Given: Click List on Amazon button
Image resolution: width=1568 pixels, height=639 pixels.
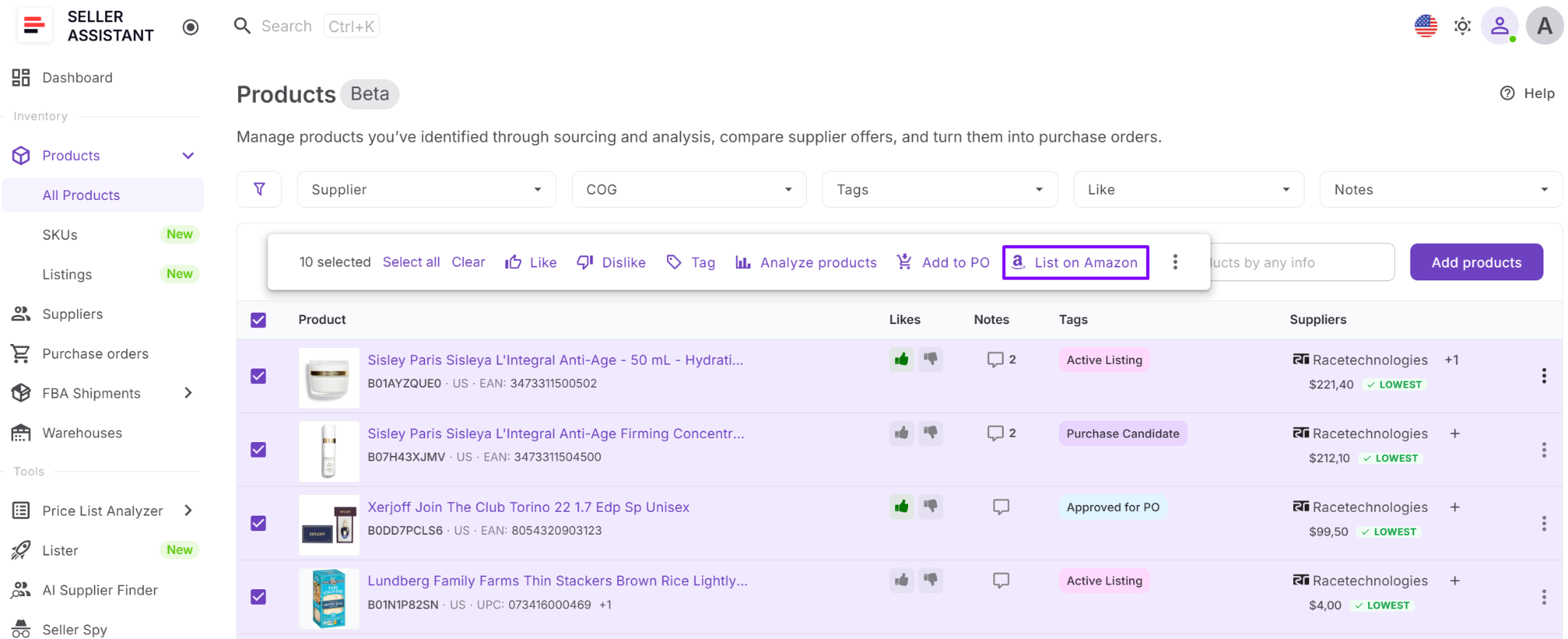Looking at the screenshot, I should (1075, 262).
